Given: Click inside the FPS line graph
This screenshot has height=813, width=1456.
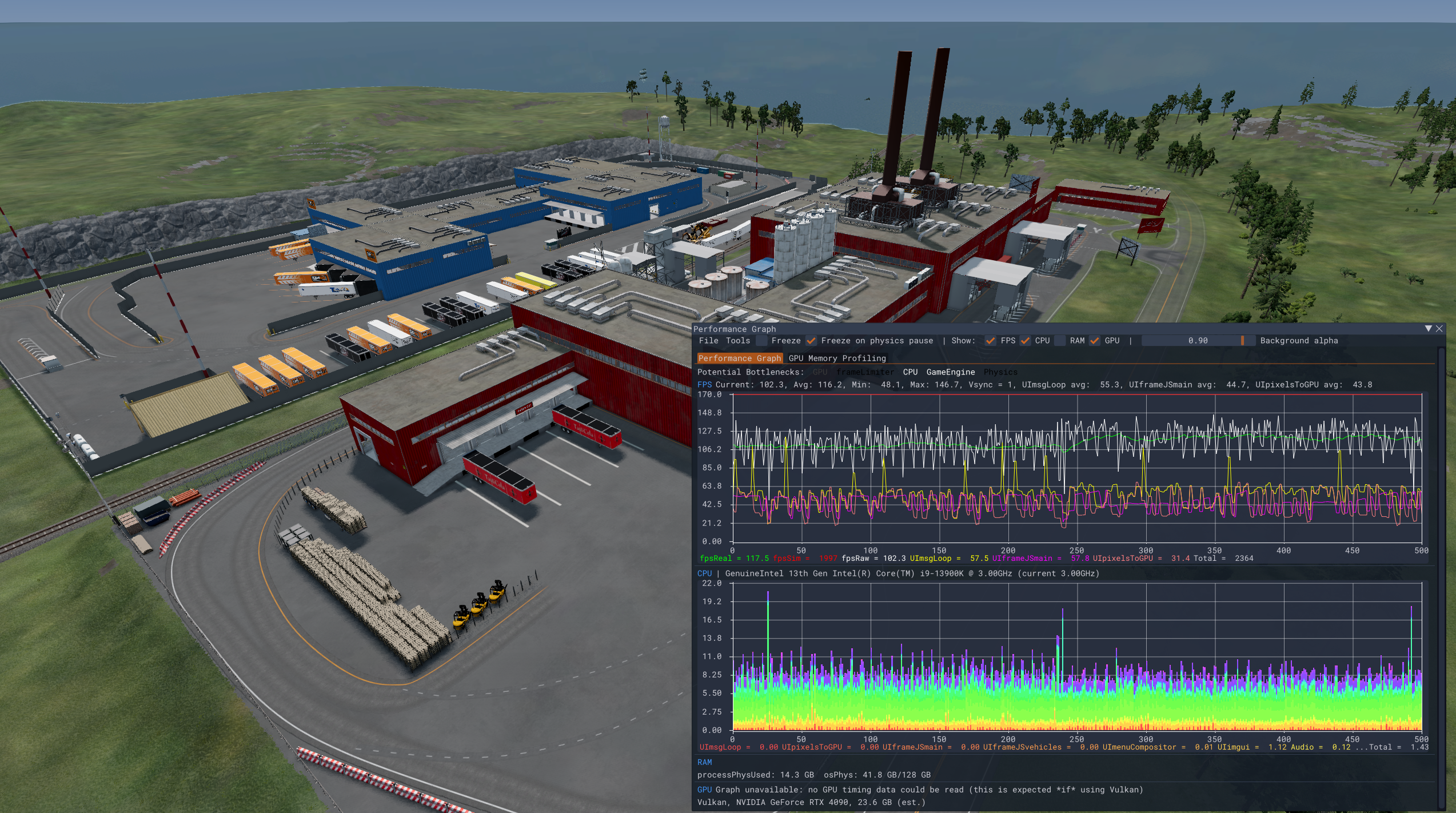Looking at the screenshot, I should click(x=1077, y=468).
